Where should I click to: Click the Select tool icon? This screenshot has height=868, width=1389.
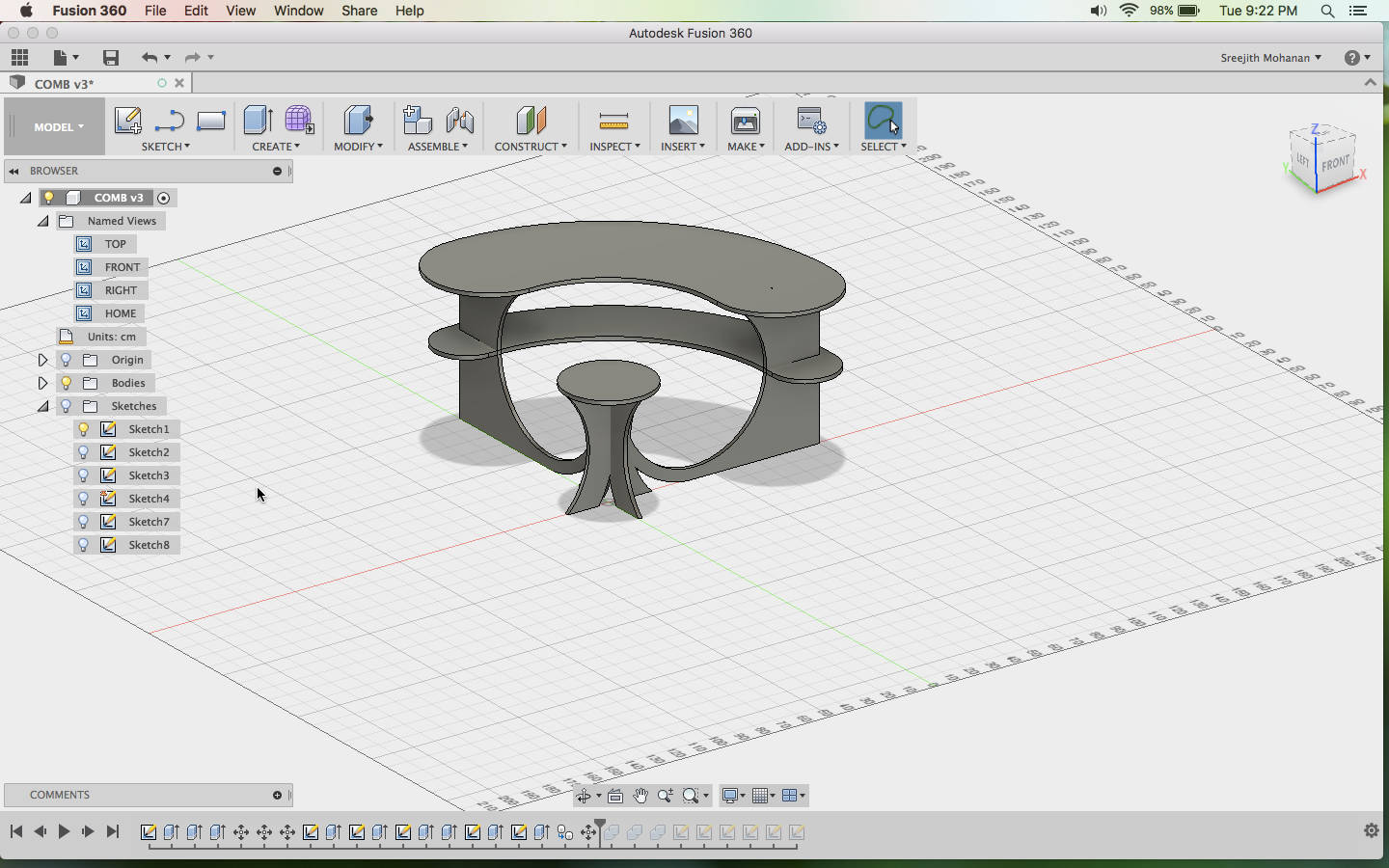tap(883, 121)
